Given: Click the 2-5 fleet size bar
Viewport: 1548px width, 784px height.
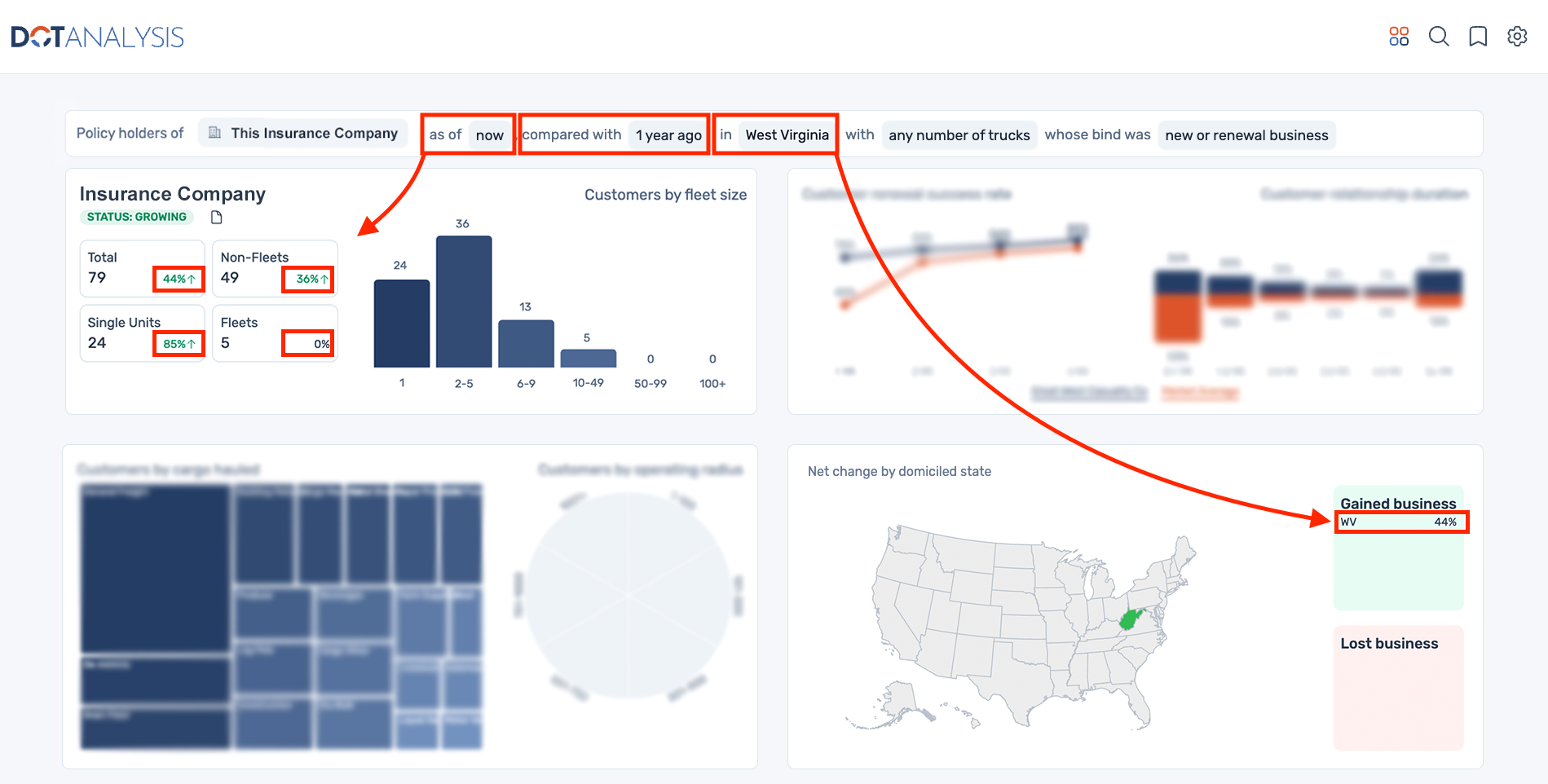Looking at the screenshot, I should pos(464,302).
